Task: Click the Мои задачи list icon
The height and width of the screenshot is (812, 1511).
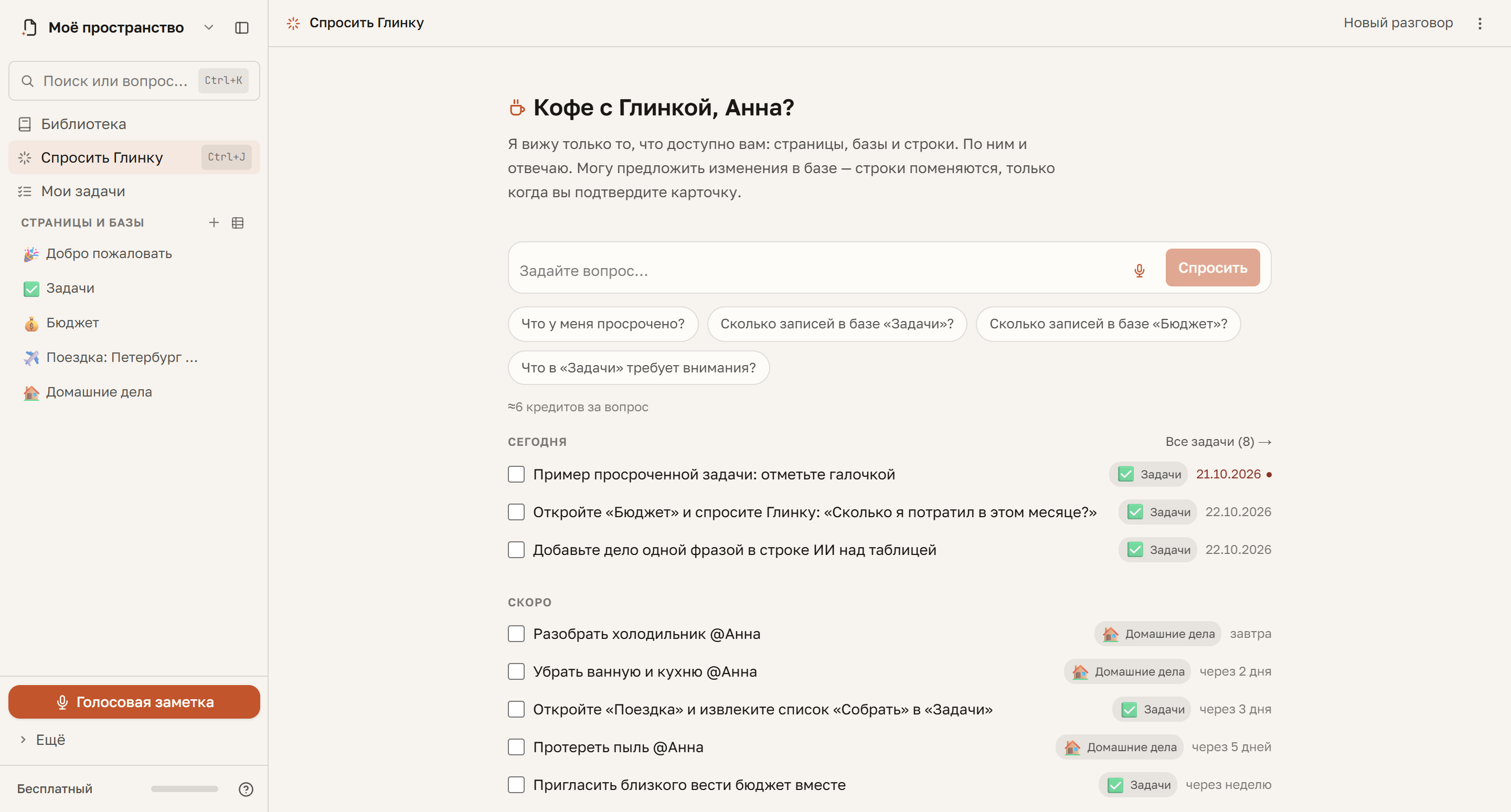Action: (25, 191)
